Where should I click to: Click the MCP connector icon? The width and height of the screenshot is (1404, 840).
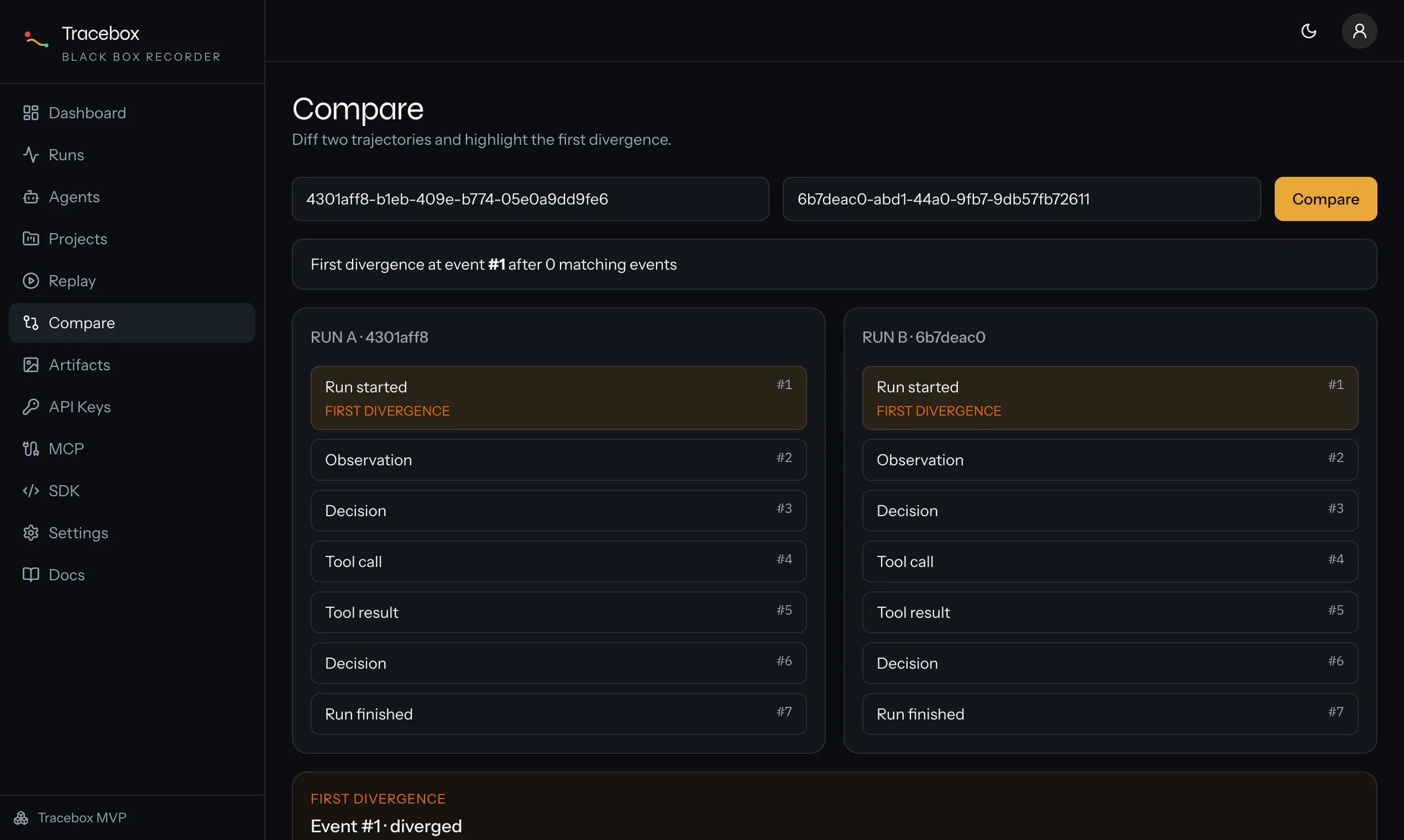pos(30,448)
